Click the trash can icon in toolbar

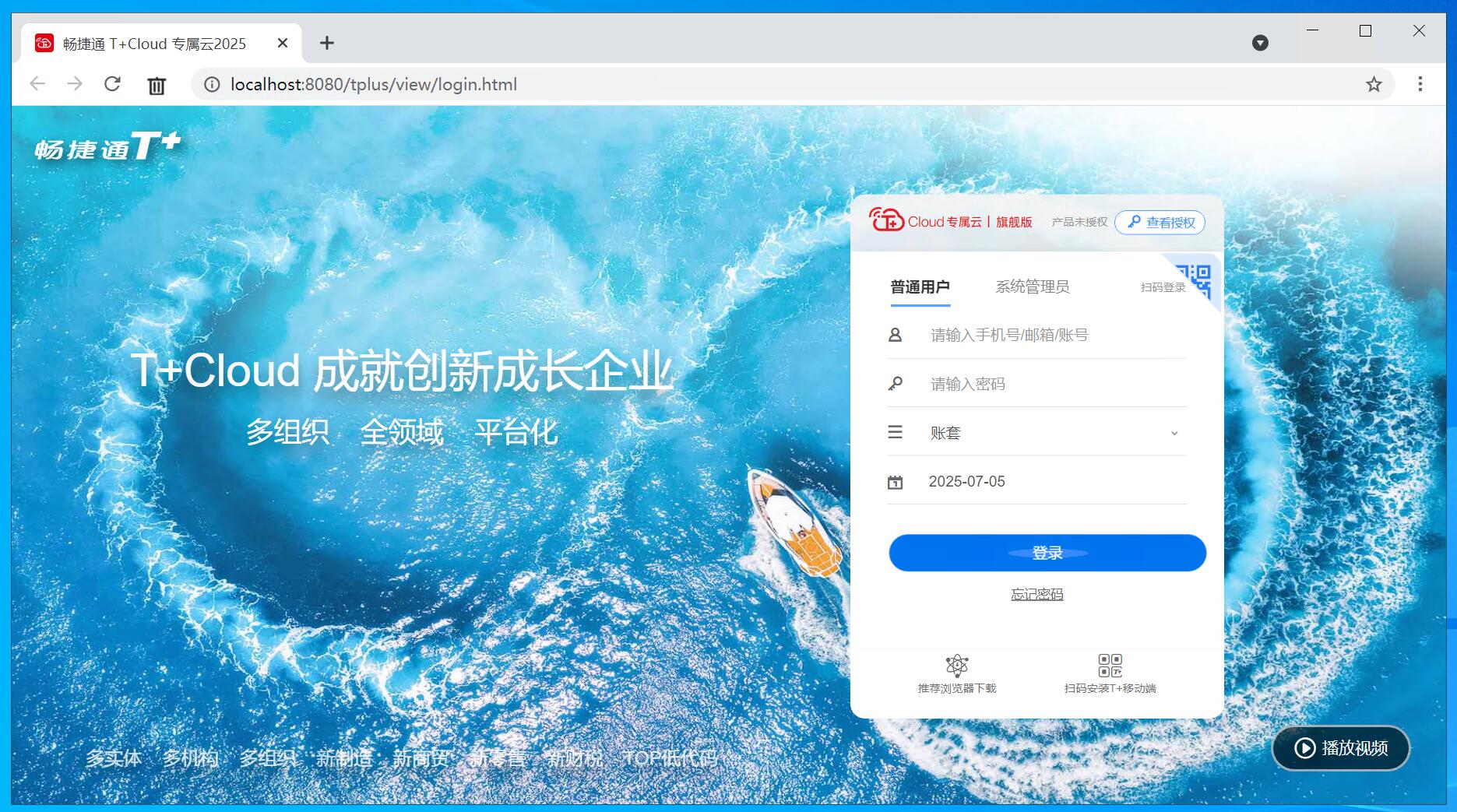[157, 85]
